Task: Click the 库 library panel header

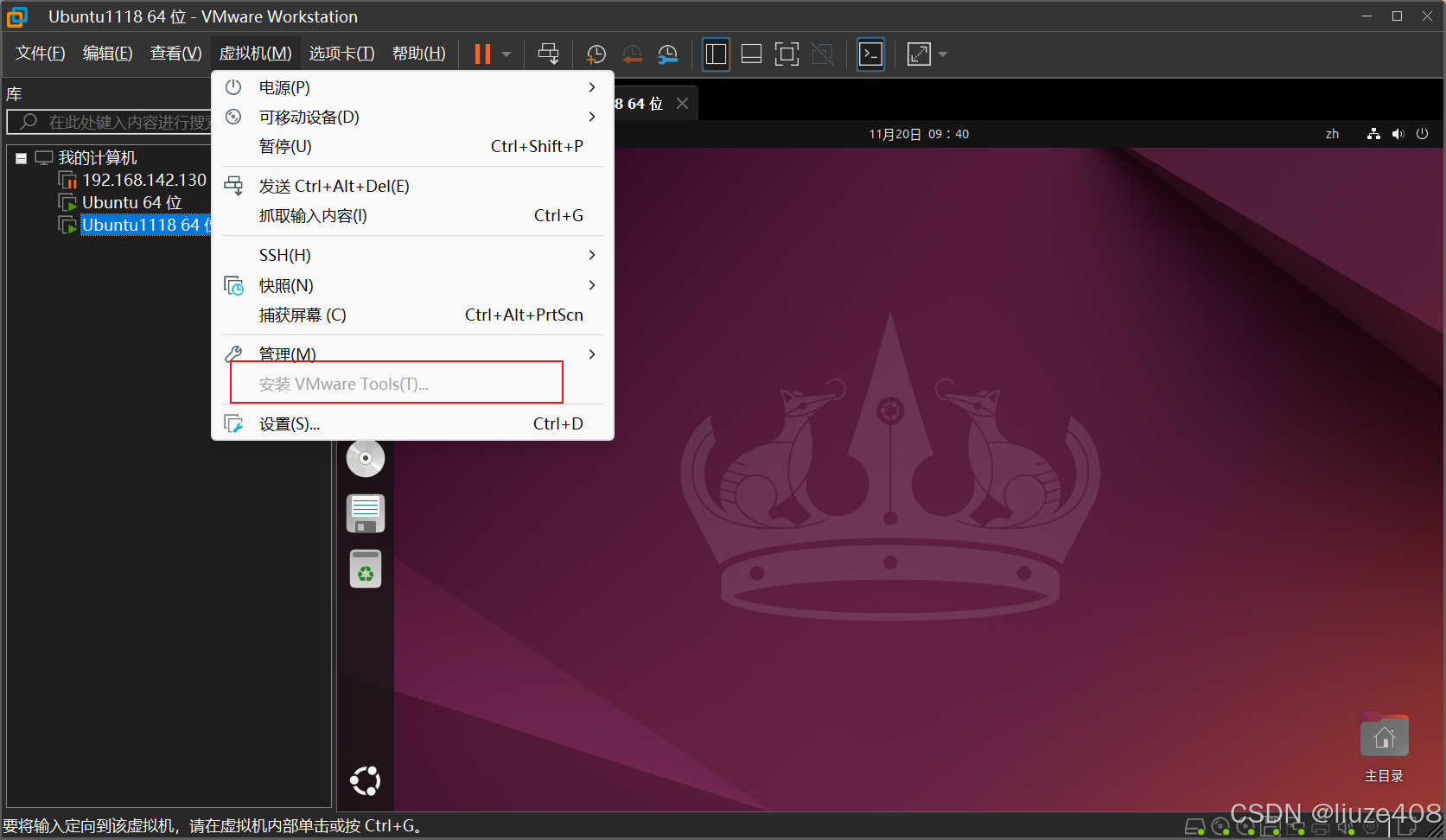Action: click(x=14, y=94)
